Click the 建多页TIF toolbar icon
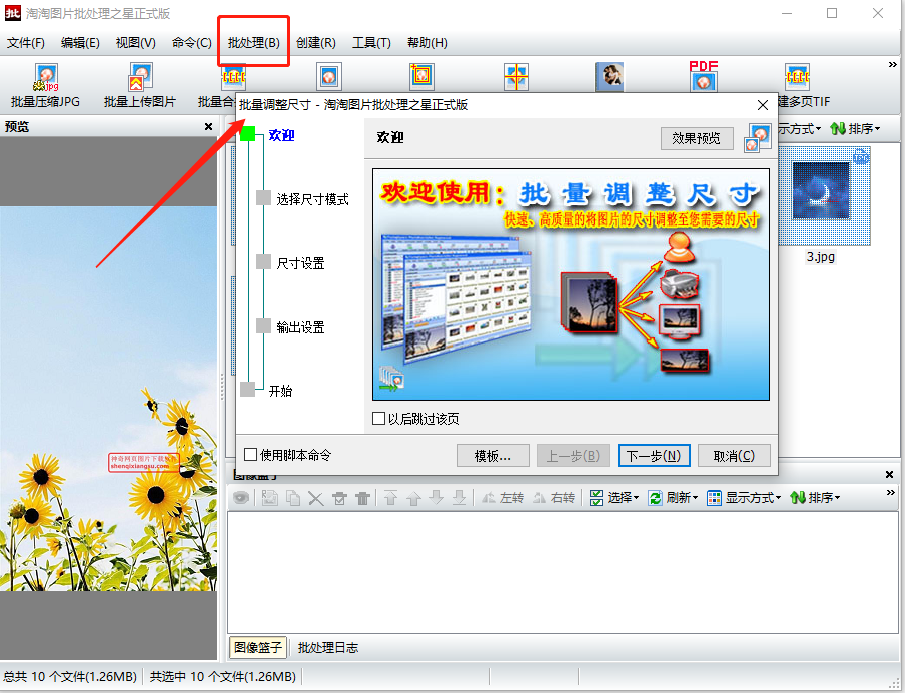This screenshot has height=693, width=905. pos(797,77)
